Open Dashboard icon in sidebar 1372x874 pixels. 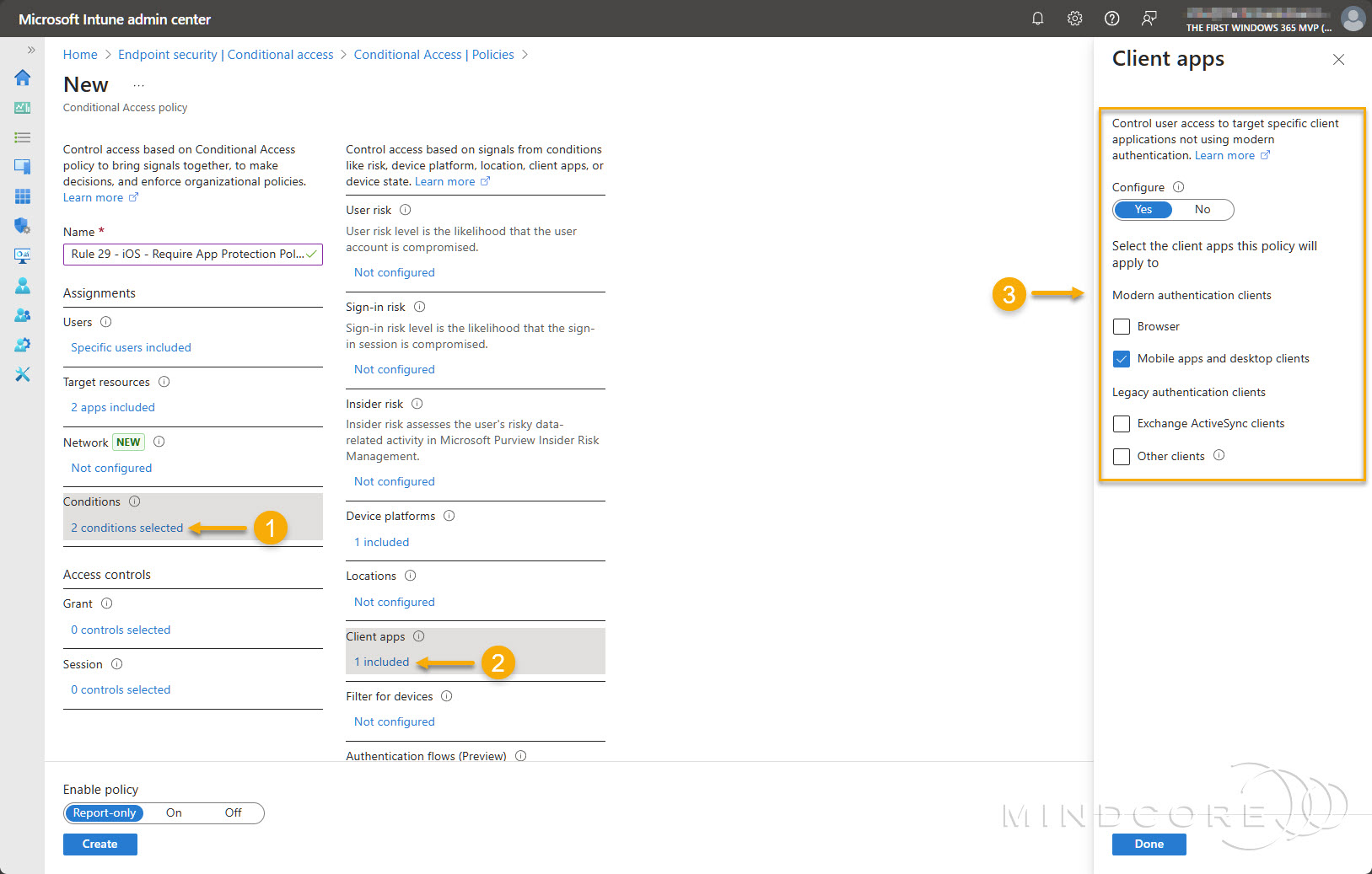(23, 108)
